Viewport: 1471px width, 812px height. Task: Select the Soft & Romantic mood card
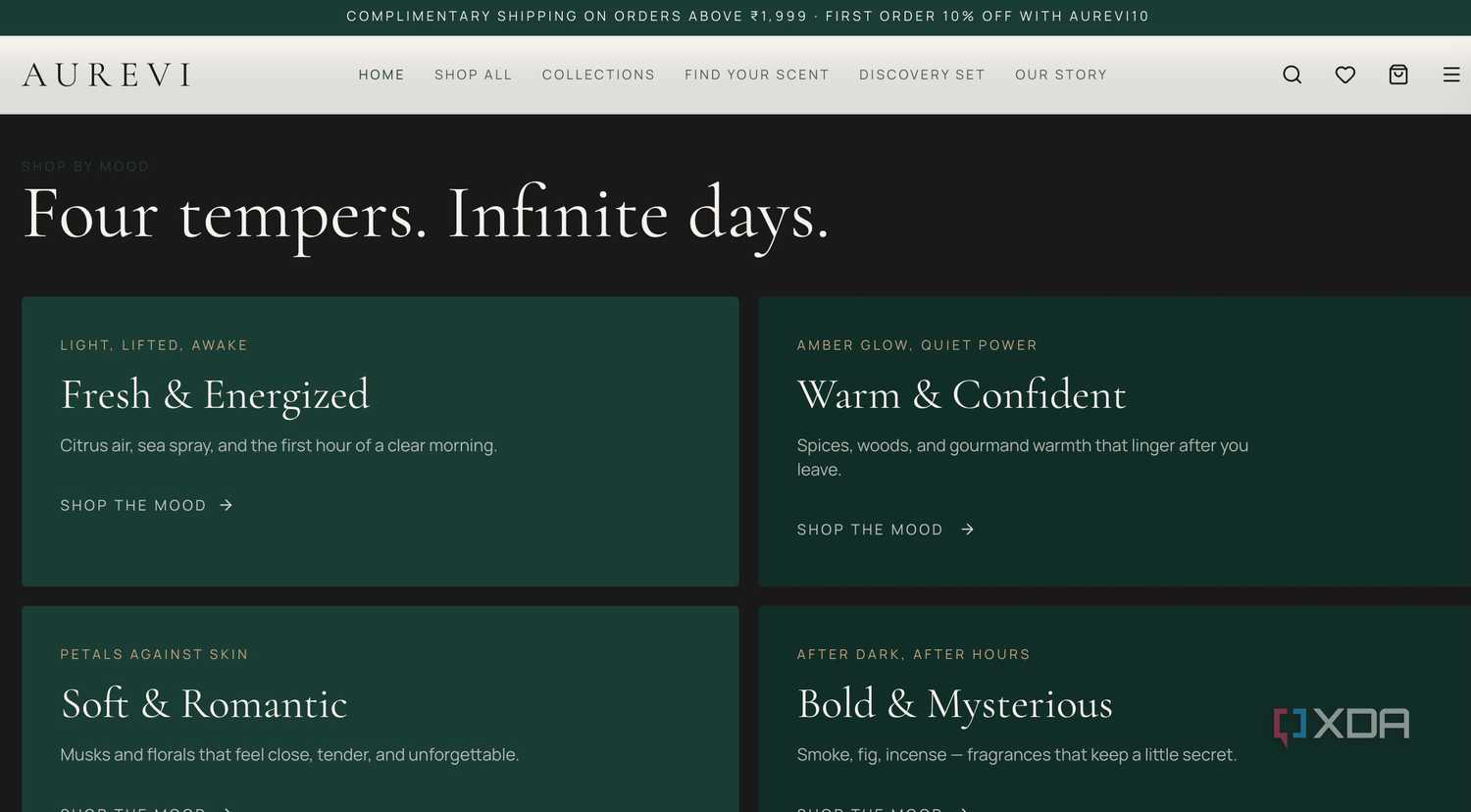(380, 709)
